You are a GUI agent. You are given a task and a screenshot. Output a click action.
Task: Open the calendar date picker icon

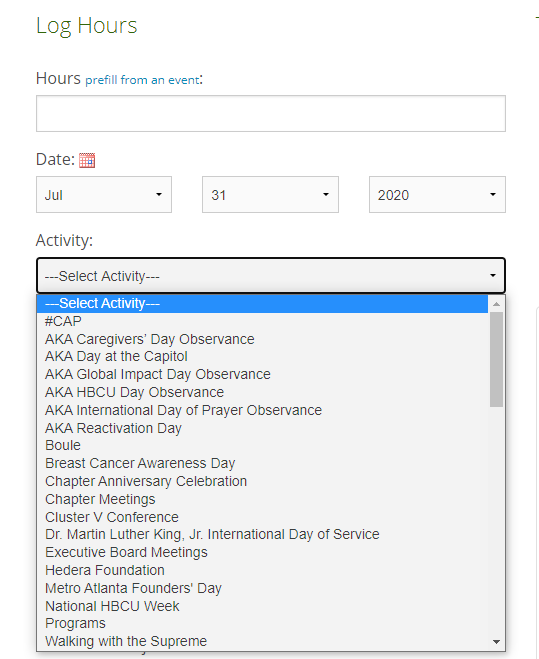87,160
